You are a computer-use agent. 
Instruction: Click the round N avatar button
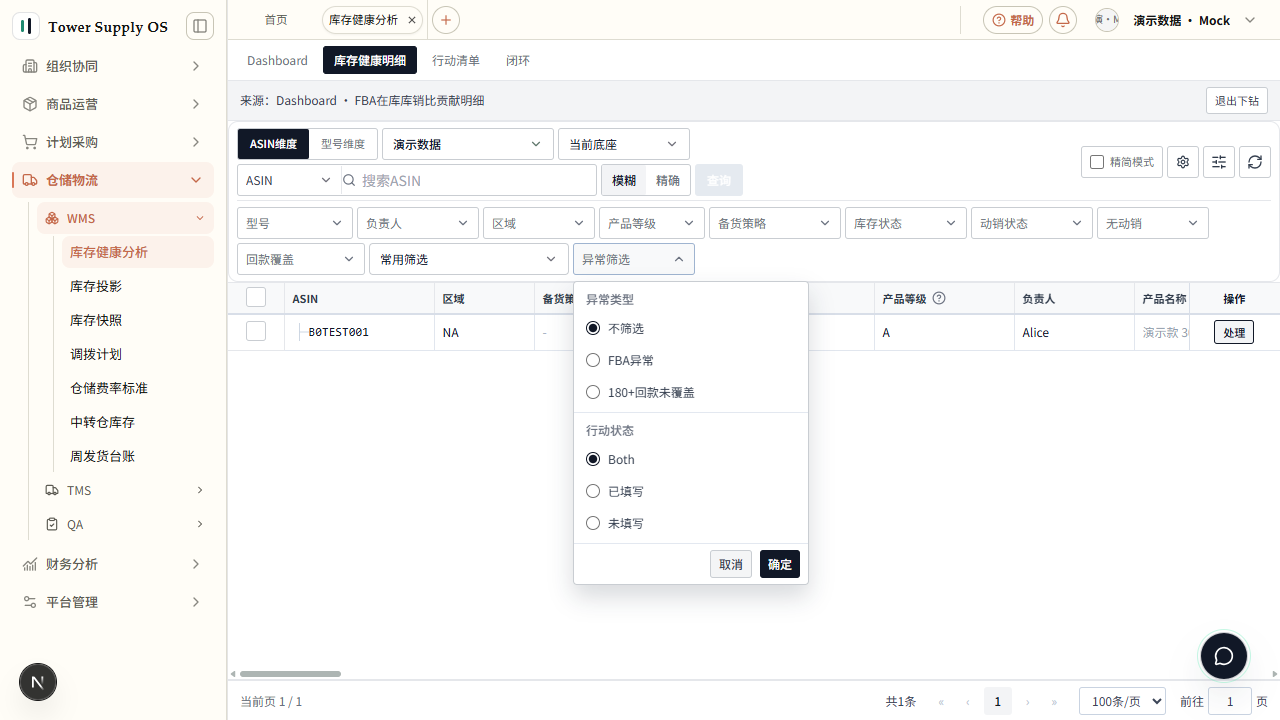pos(38,683)
